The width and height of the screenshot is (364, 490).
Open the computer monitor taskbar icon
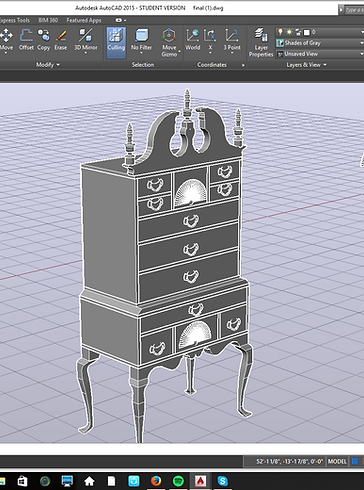pyautogui.click(x=67, y=481)
